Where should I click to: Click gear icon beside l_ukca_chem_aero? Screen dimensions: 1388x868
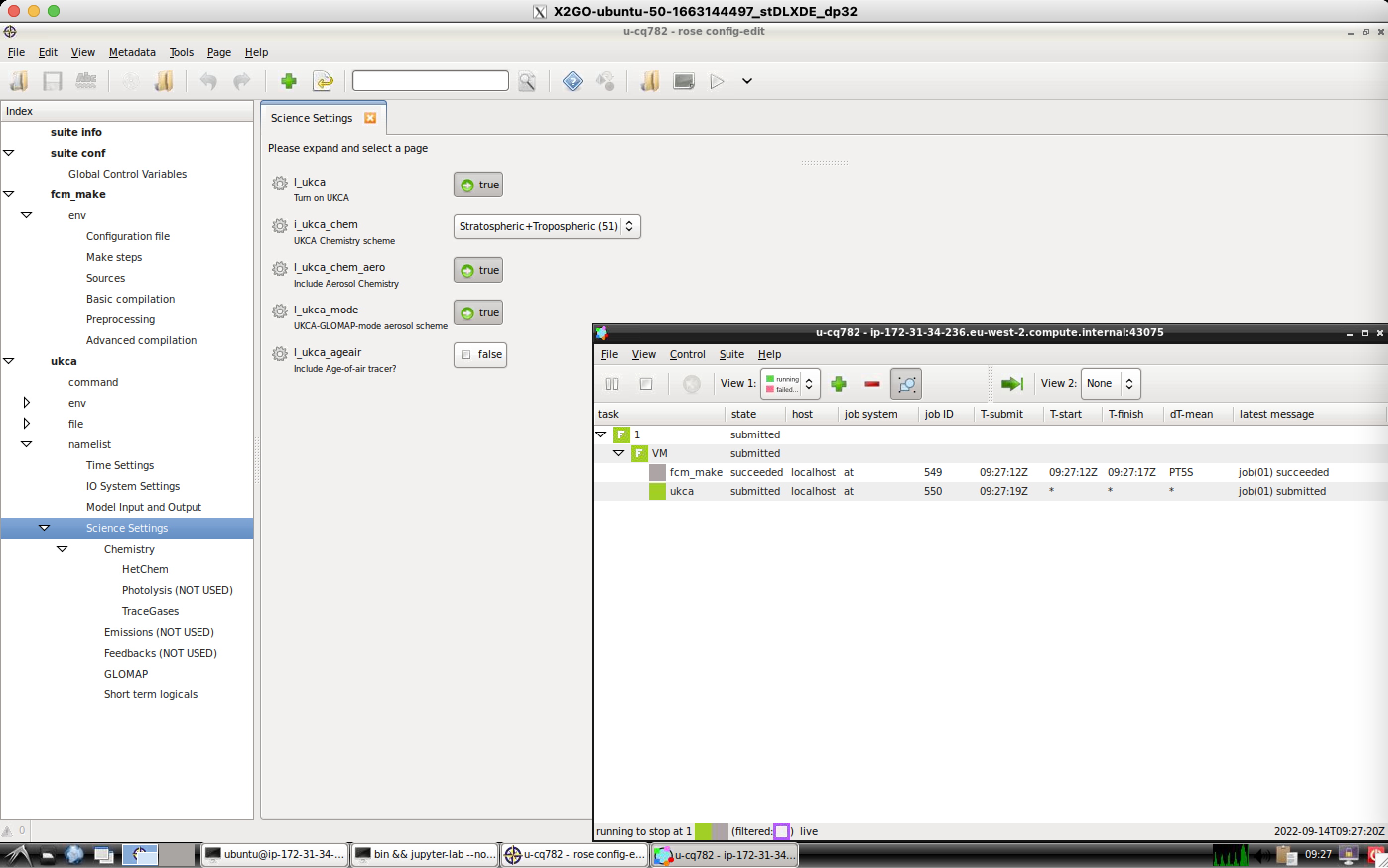[280, 268]
